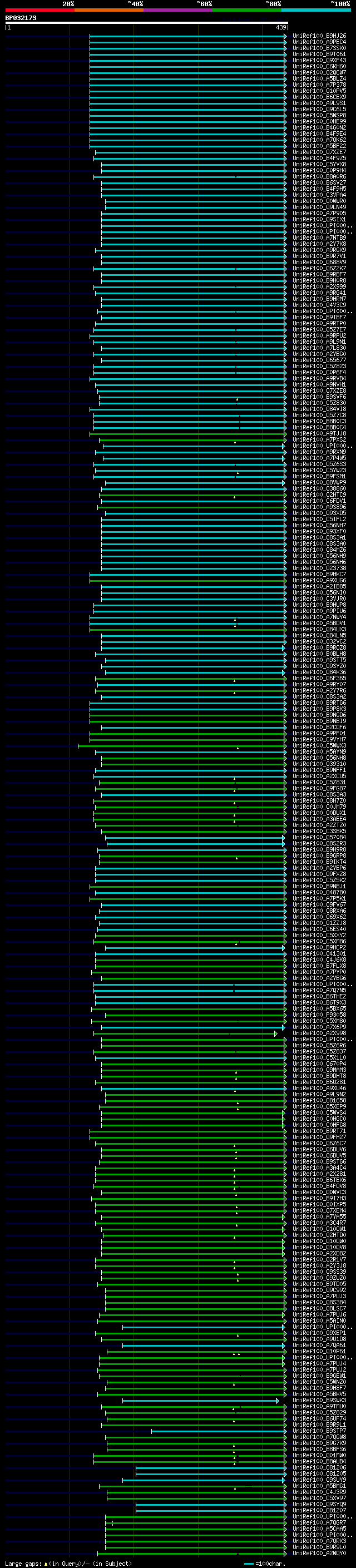This screenshot has height=1568, width=356.
Task: Click the white query sequence bar
Action: coord(147,22)
